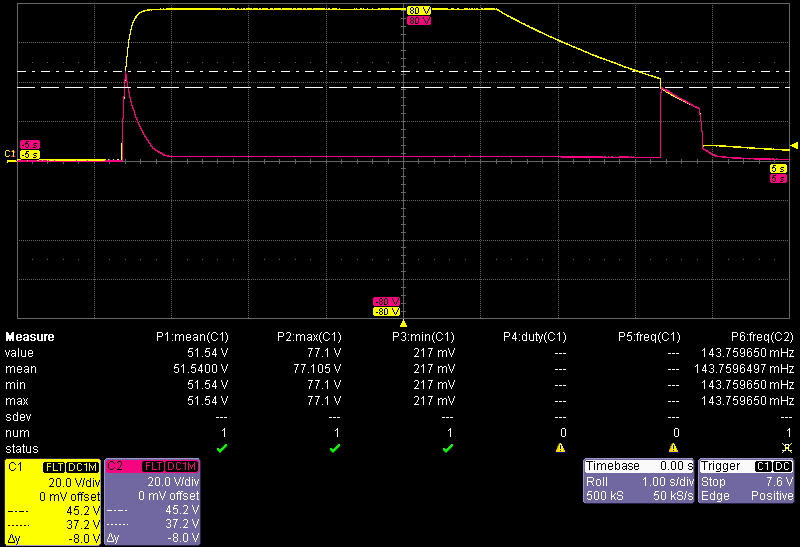Click the C1 ground level indicator at left

tap(11, 154)
